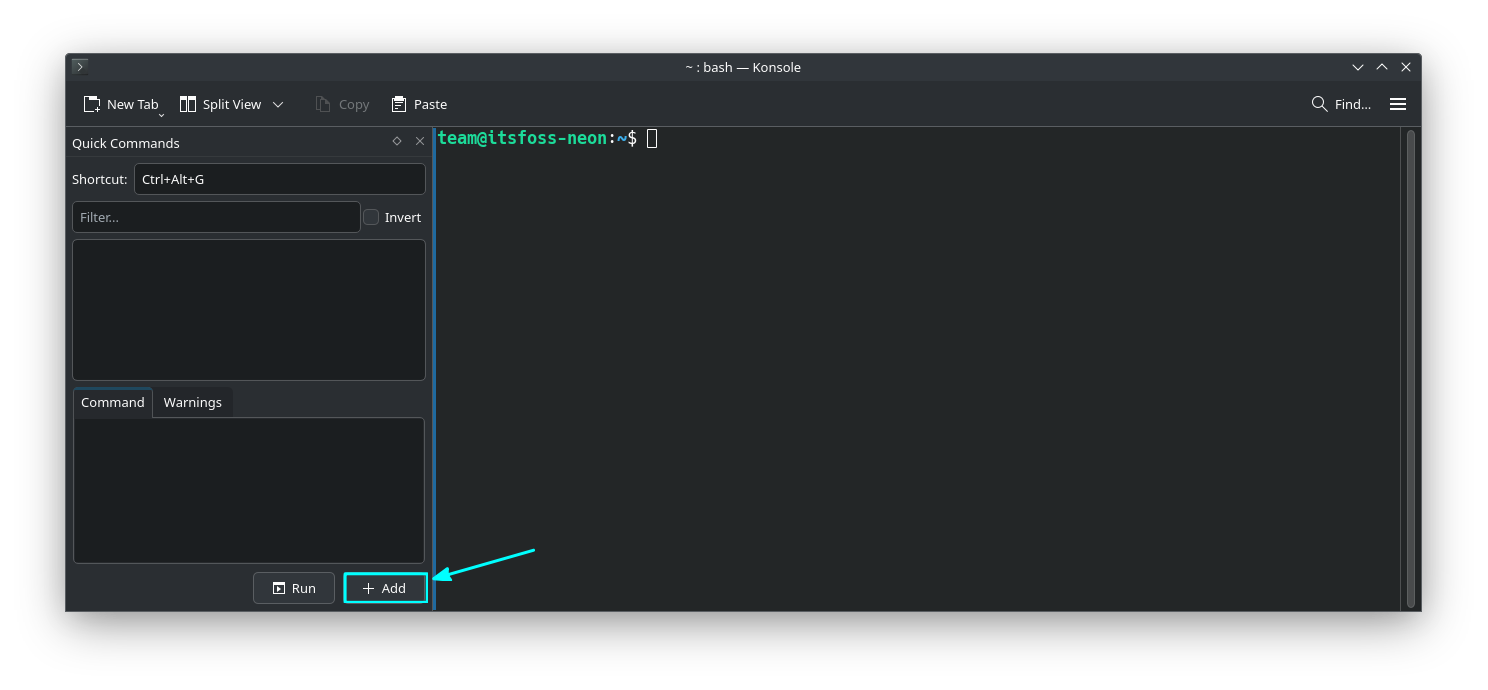
Task: Open Find with the magnifier icon
Action: [1318, 103]
